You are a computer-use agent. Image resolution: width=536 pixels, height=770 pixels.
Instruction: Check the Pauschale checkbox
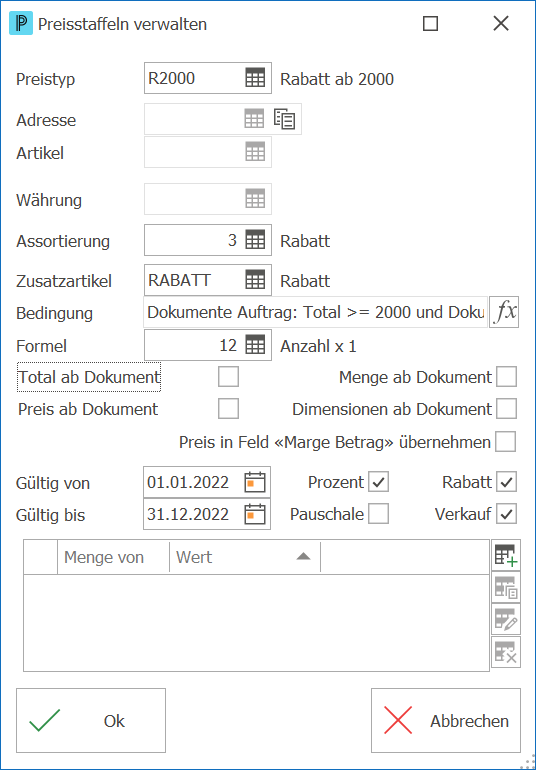pyautogui.click(x=378, y=514)
